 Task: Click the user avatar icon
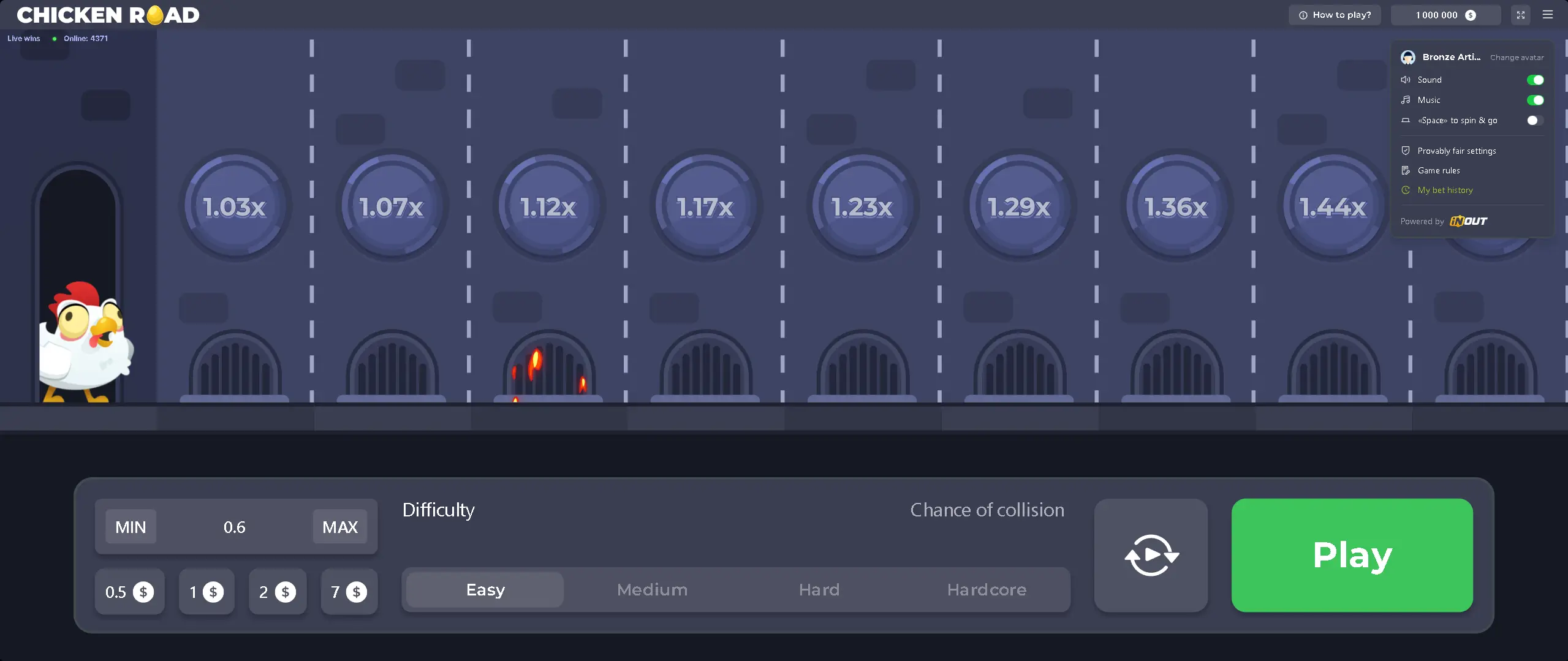pyautogui.click(x=1407, y=58)
